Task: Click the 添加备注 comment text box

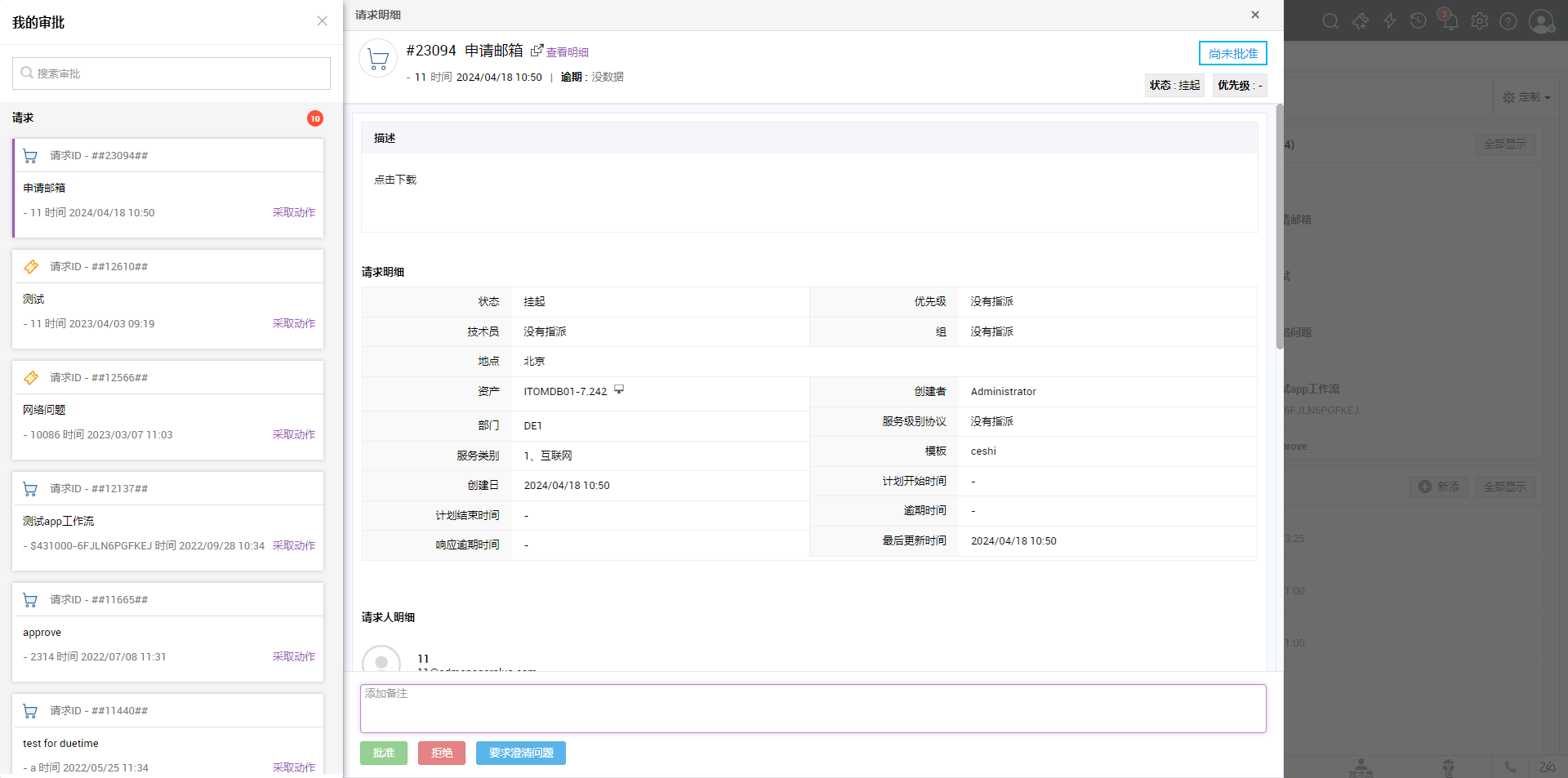Action: pos(813,709)
